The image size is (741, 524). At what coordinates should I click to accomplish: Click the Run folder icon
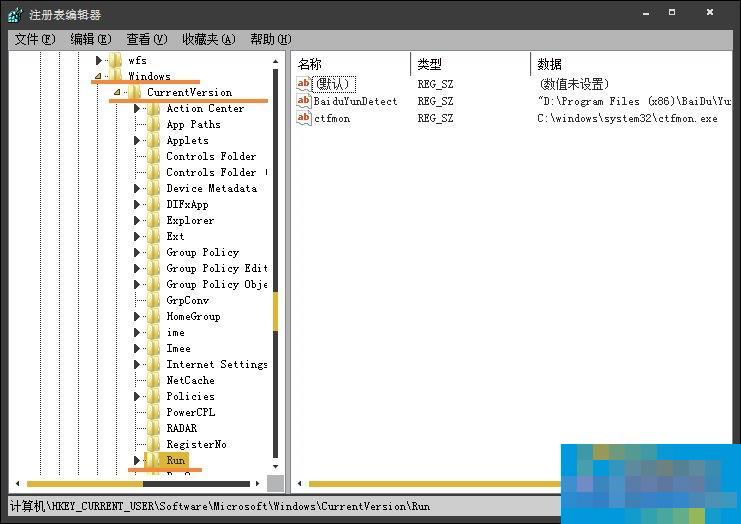click(154, 460)
